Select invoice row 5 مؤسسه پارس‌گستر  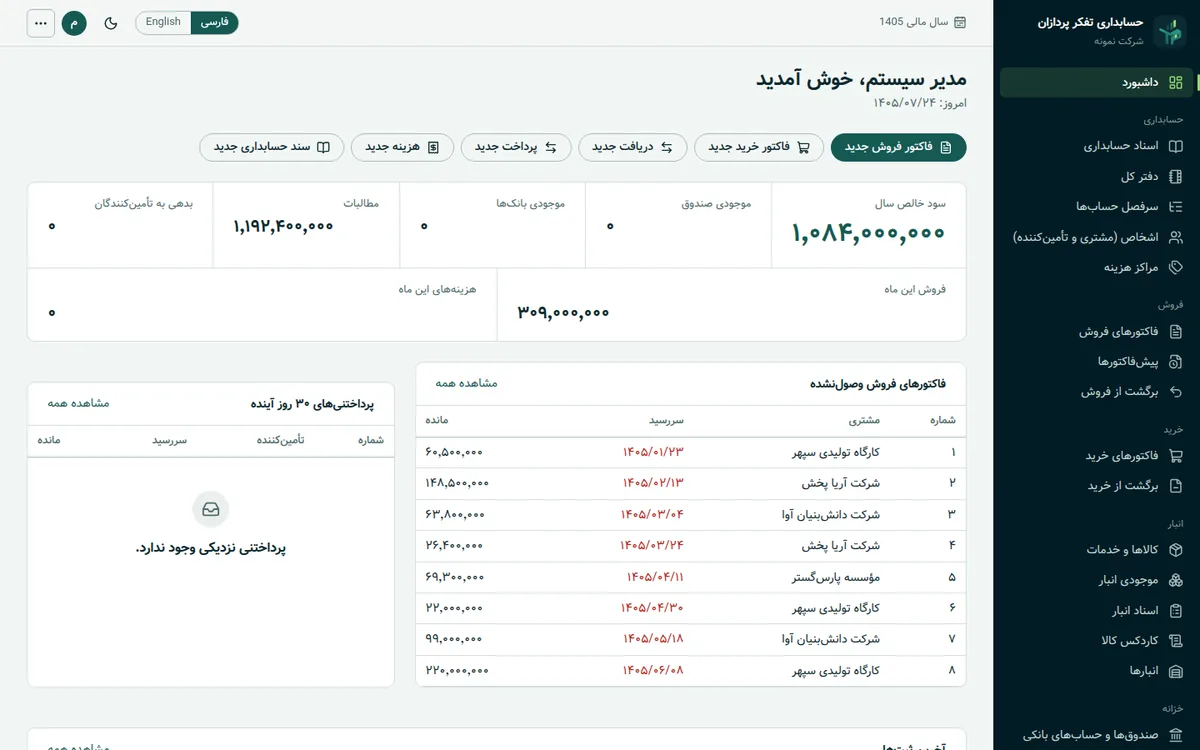pyautogui.click(x=691, y=577)
